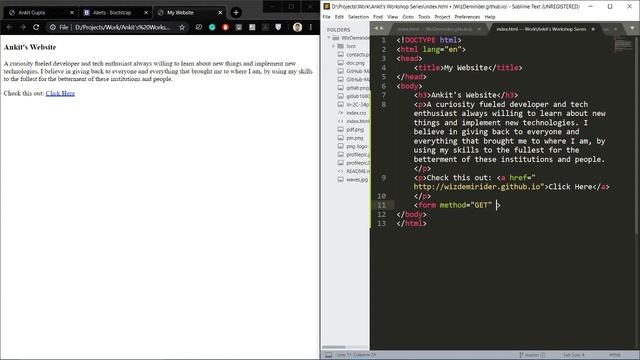Collapse the WizDemirider root folder in sidebar
640x360 pixels.
[x=329, y=38]
